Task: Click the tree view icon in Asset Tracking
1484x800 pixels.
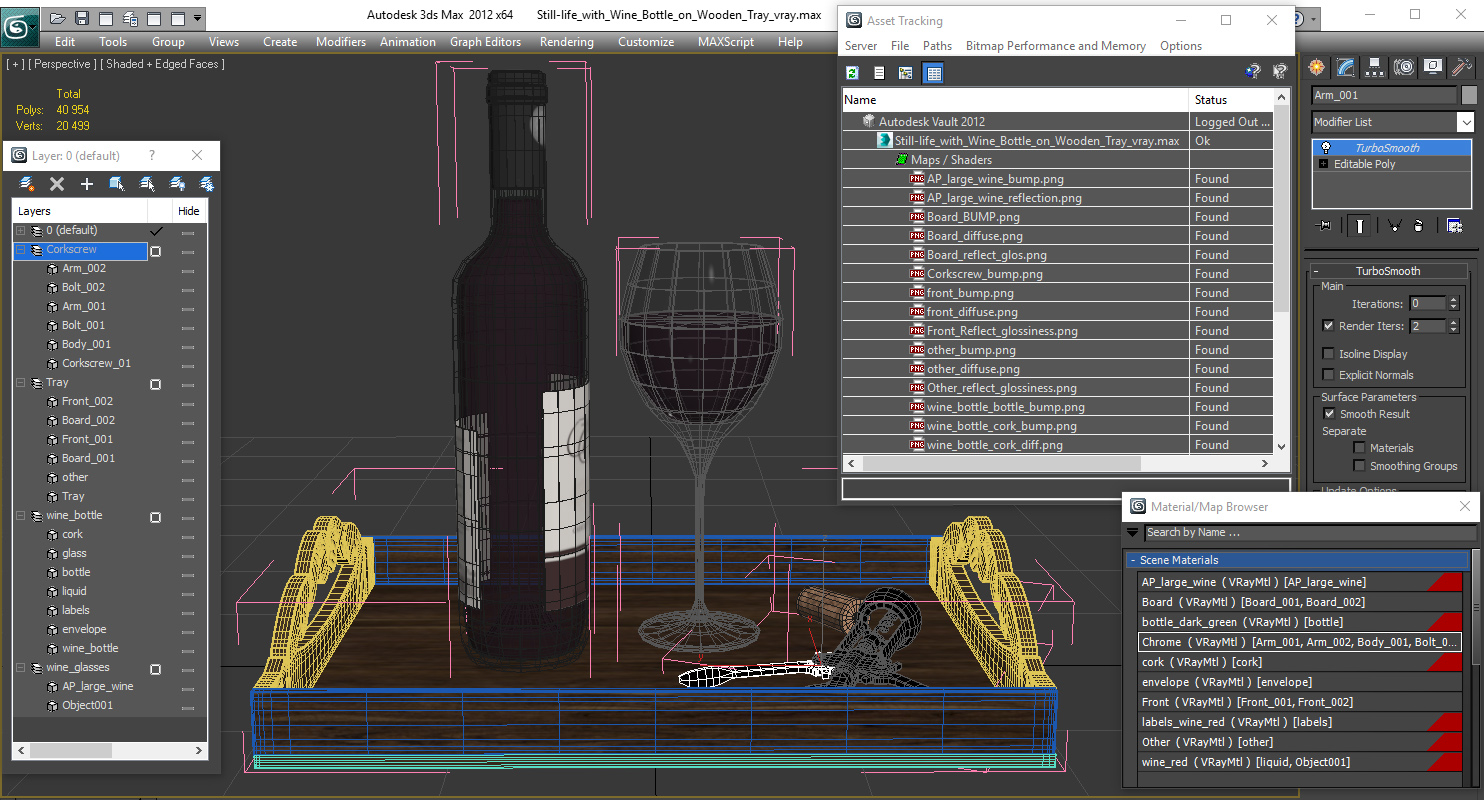Action: click(906, 73)
